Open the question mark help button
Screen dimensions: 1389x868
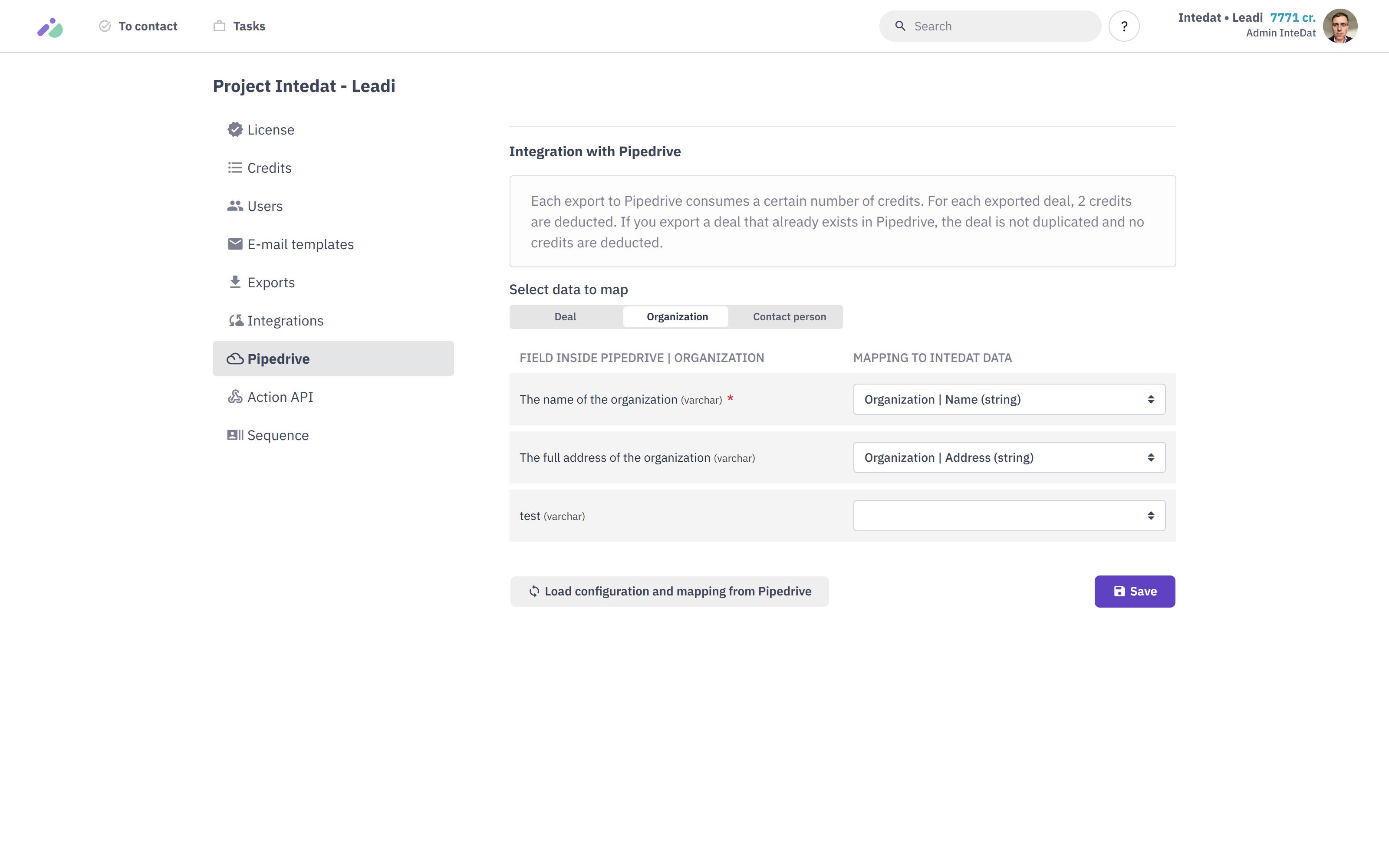coord(1123,26)
